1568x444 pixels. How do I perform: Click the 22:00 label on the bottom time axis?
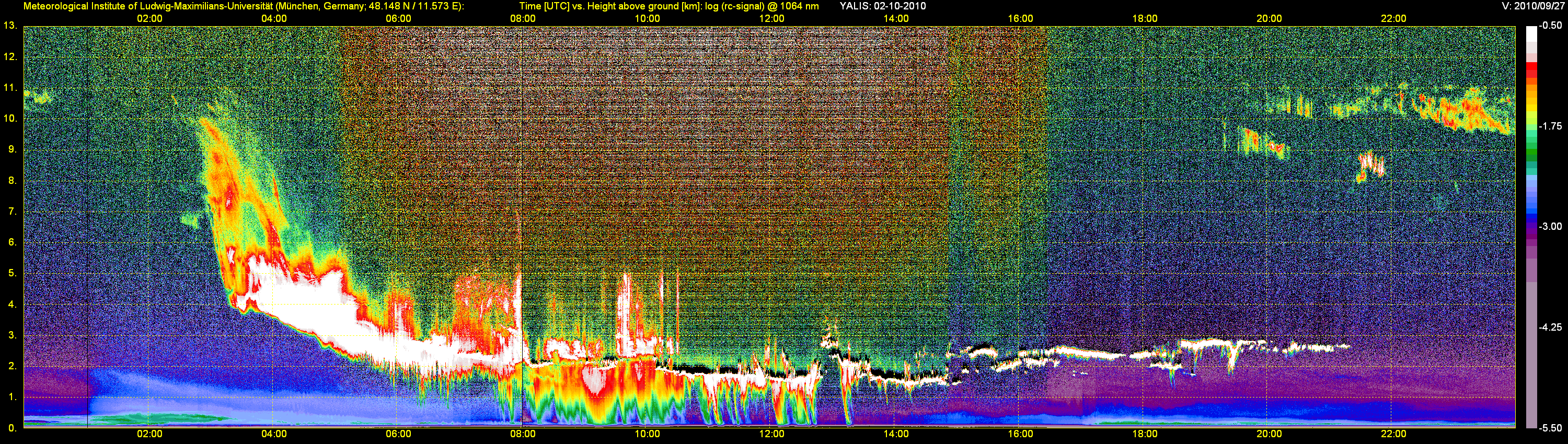(x=1393, y=434)
